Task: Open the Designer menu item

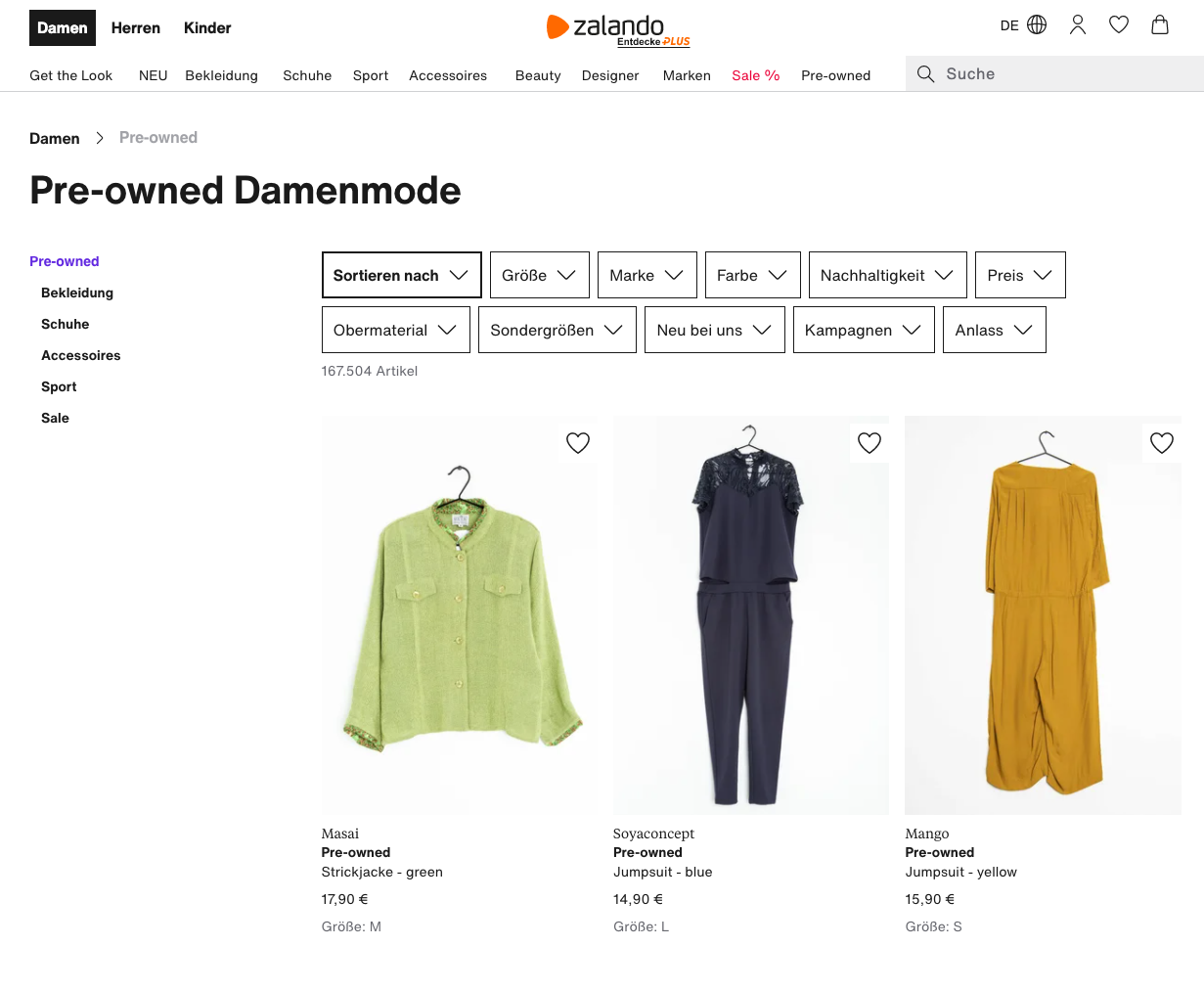Action: pyautogui.click(x=610, y=75)
